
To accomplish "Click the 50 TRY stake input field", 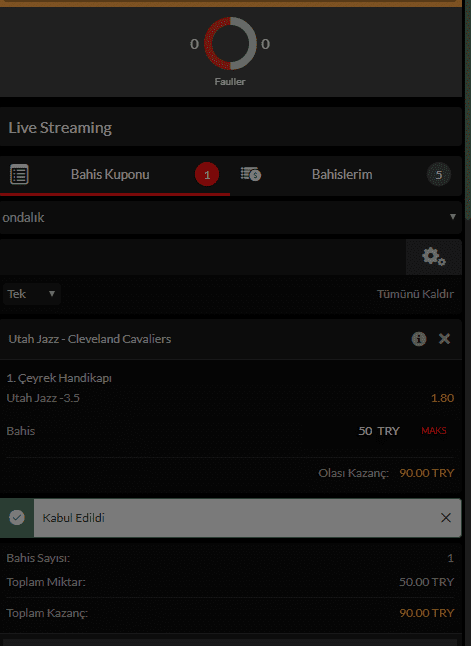I will coord(379,431).
